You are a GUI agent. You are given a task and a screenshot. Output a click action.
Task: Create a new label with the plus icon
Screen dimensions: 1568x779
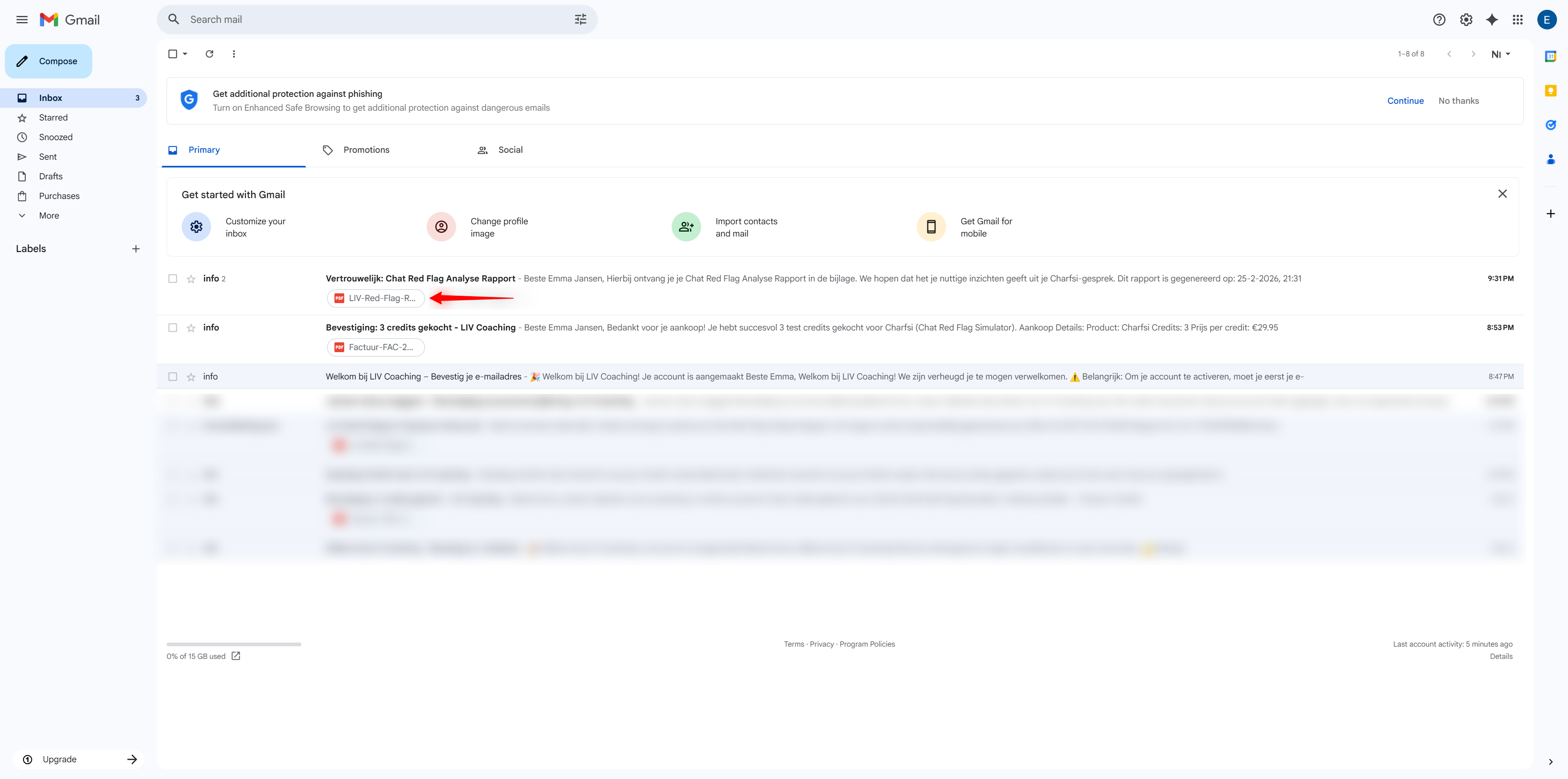[136, 248]
